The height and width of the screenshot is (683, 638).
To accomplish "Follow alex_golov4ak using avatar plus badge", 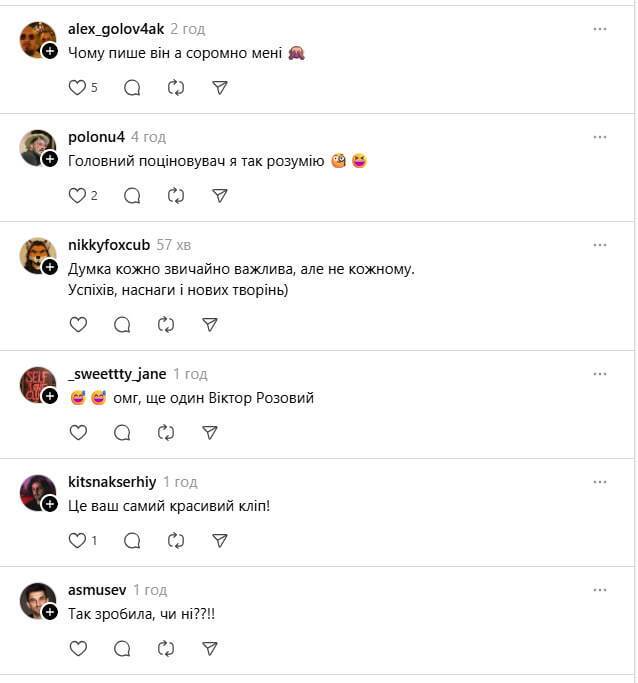I will click(x=50, y=51).
